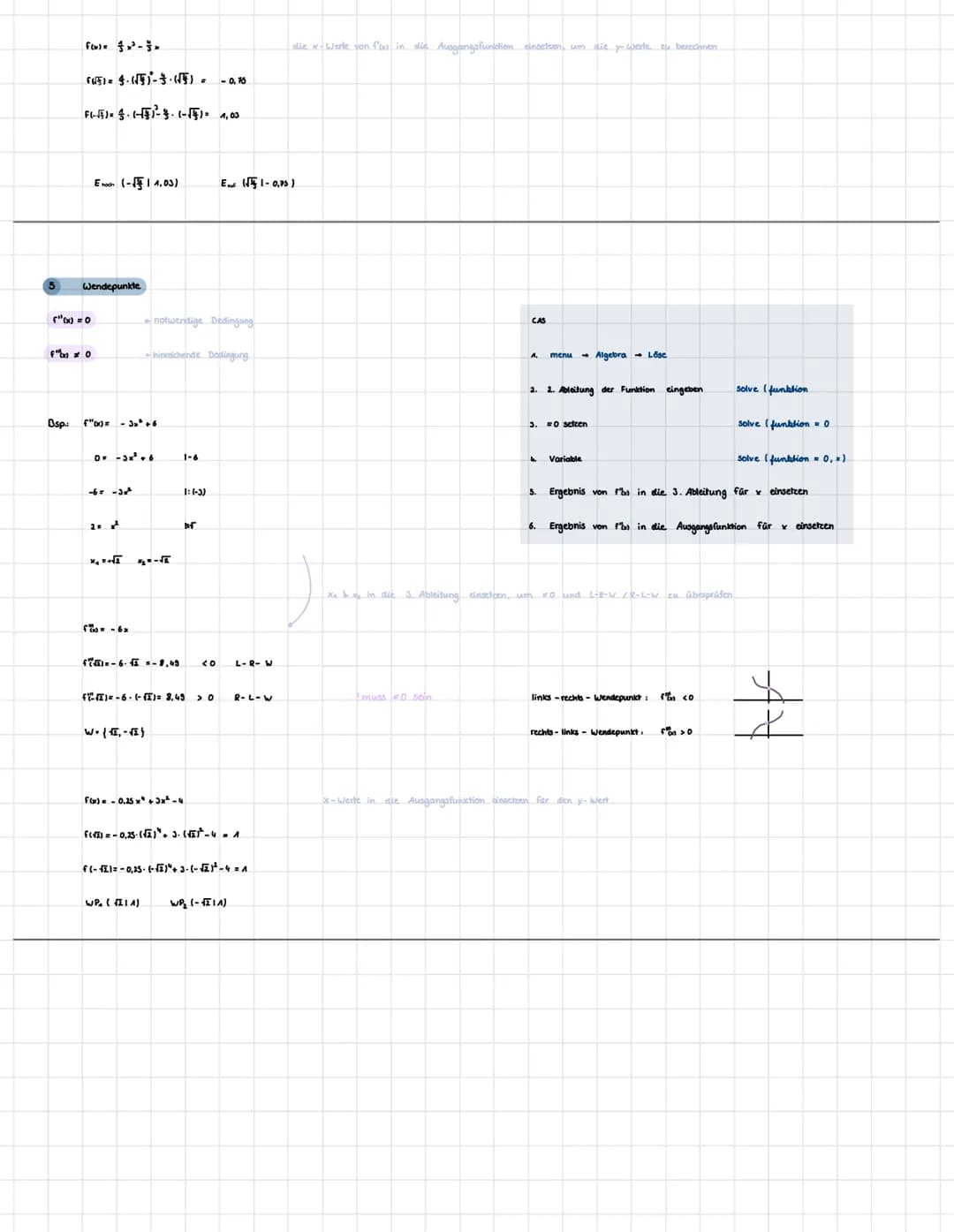Click '2. Ableitung der Funktion eingeben'
Screen dimensions: 954x1232
(x=624, y=389)
